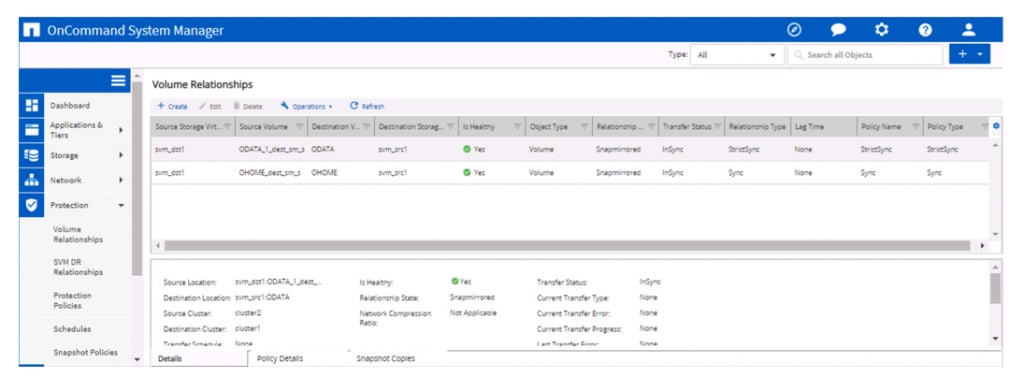Click the table horizontal scrollbar
The height and width of the screenshot is (392, 1024).
point(568,246)
